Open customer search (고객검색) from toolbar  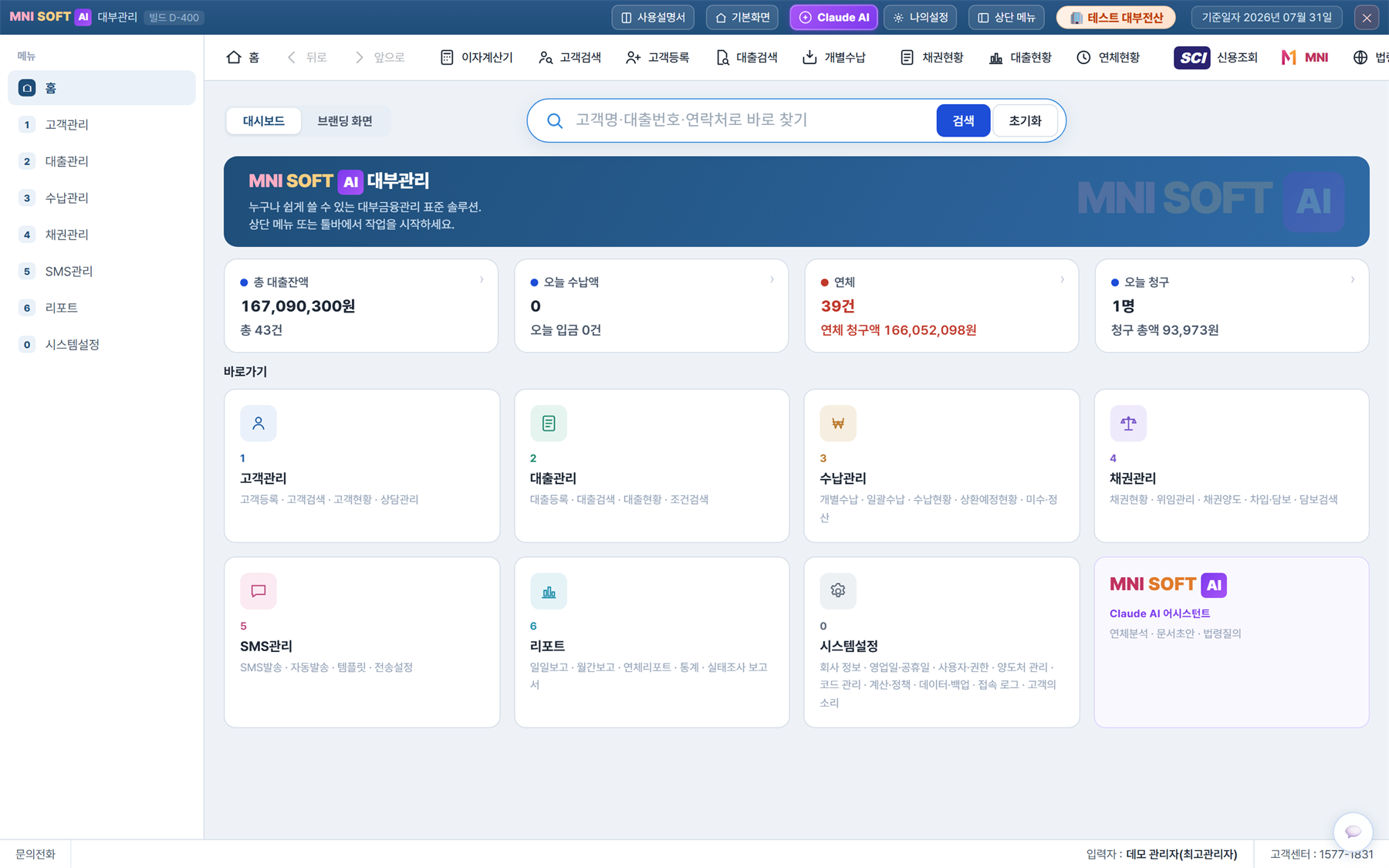coord(569,57)
